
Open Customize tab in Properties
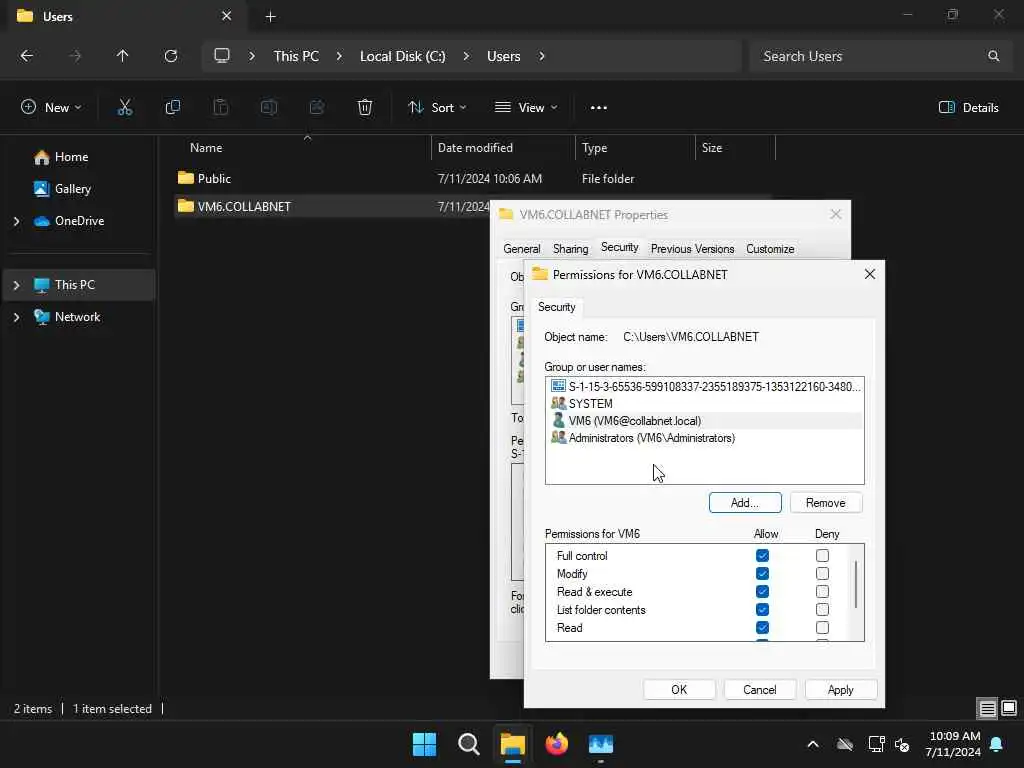[x=770, y=249]
